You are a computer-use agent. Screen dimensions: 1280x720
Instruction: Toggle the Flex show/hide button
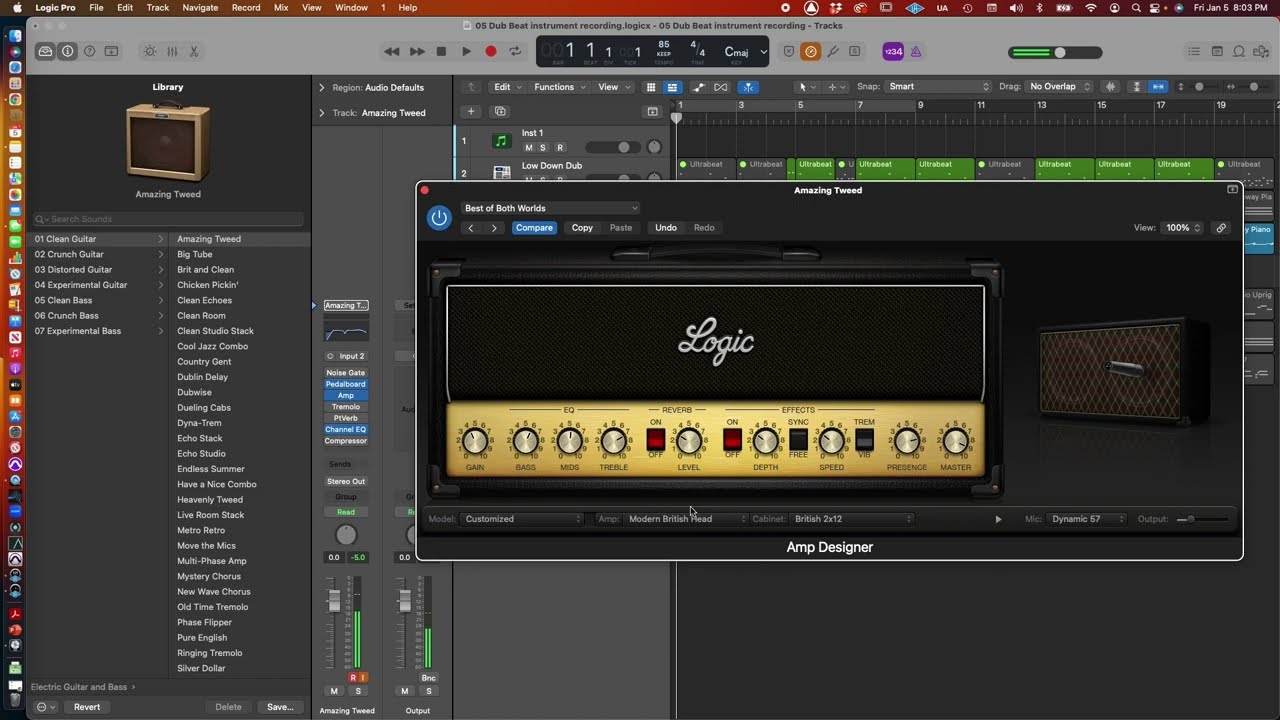[x=721, y=87]
